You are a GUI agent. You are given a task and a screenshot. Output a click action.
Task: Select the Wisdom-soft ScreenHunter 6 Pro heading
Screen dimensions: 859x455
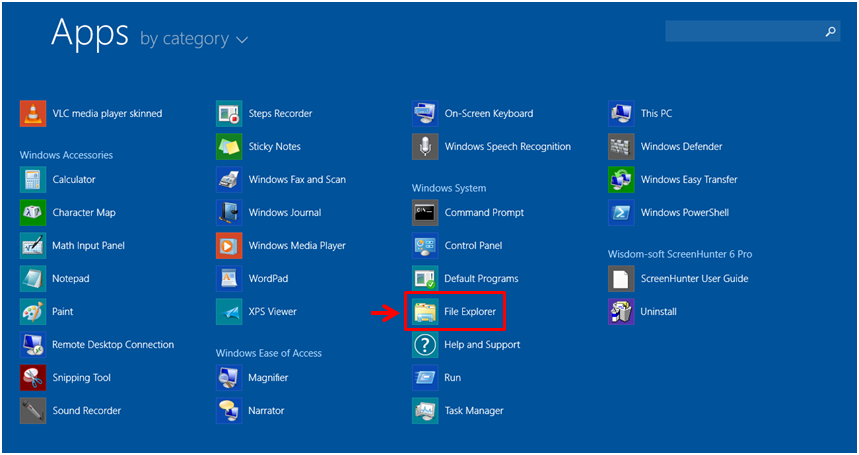[680, 254]
